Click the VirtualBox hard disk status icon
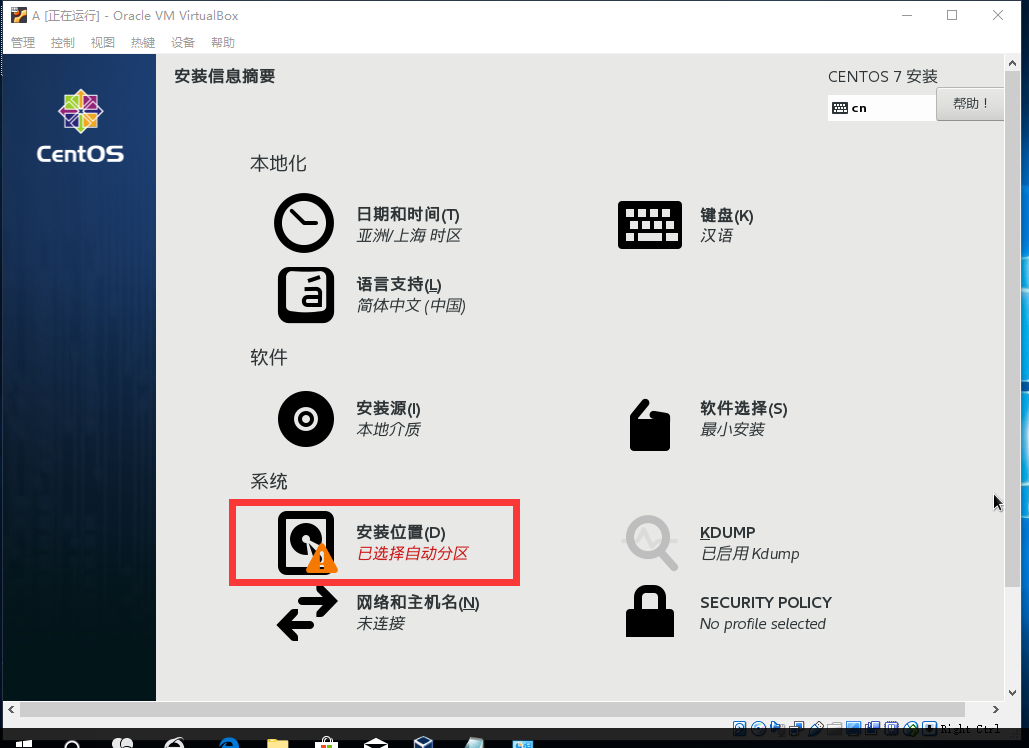Screen dimensions: 1029x748 click(740, 728)
